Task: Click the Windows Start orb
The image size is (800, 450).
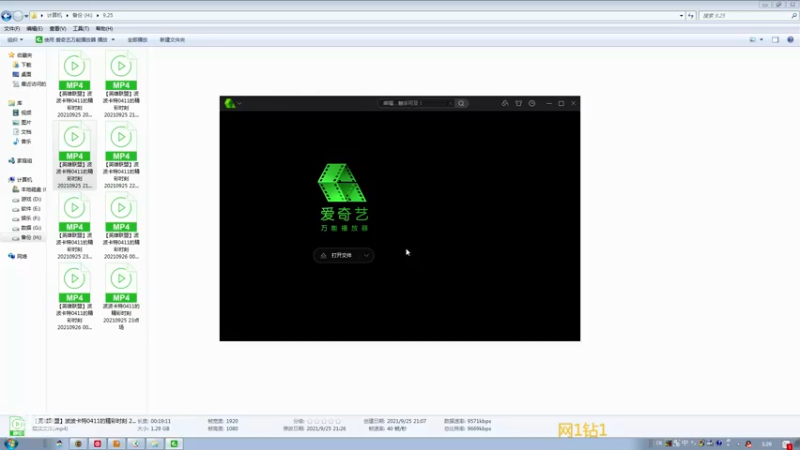Action: pyautogui.click(x=11, y=443)
